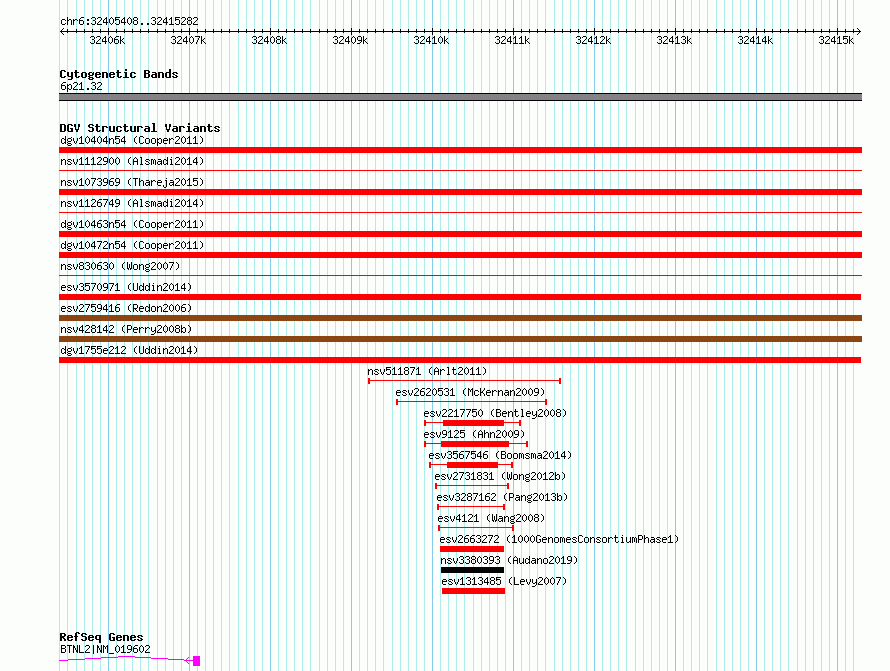Click the nsv511871 thin span line
The width and height of the screenshot is (890, 671).
coord(464,381)
